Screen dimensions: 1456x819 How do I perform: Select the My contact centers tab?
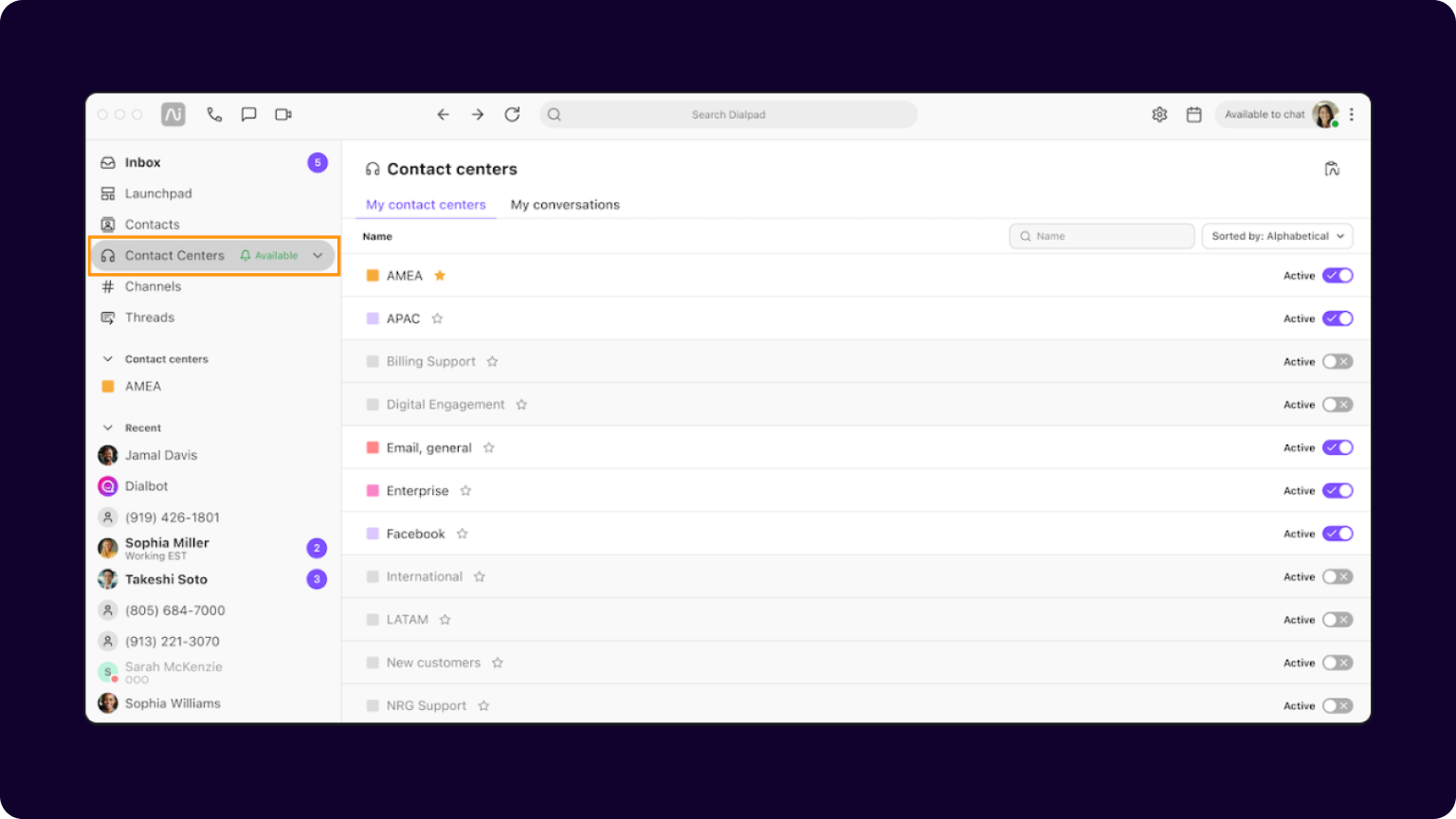point(425,205)
